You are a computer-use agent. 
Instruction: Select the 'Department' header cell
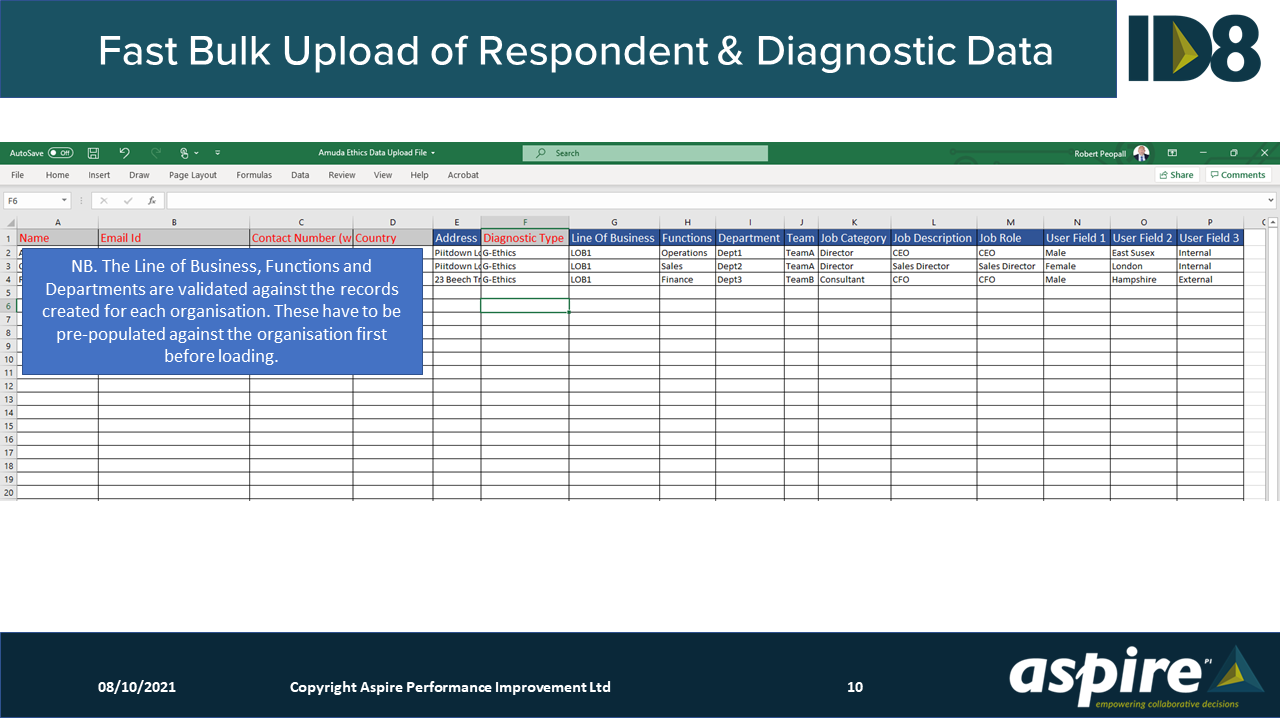pos(749,238)
